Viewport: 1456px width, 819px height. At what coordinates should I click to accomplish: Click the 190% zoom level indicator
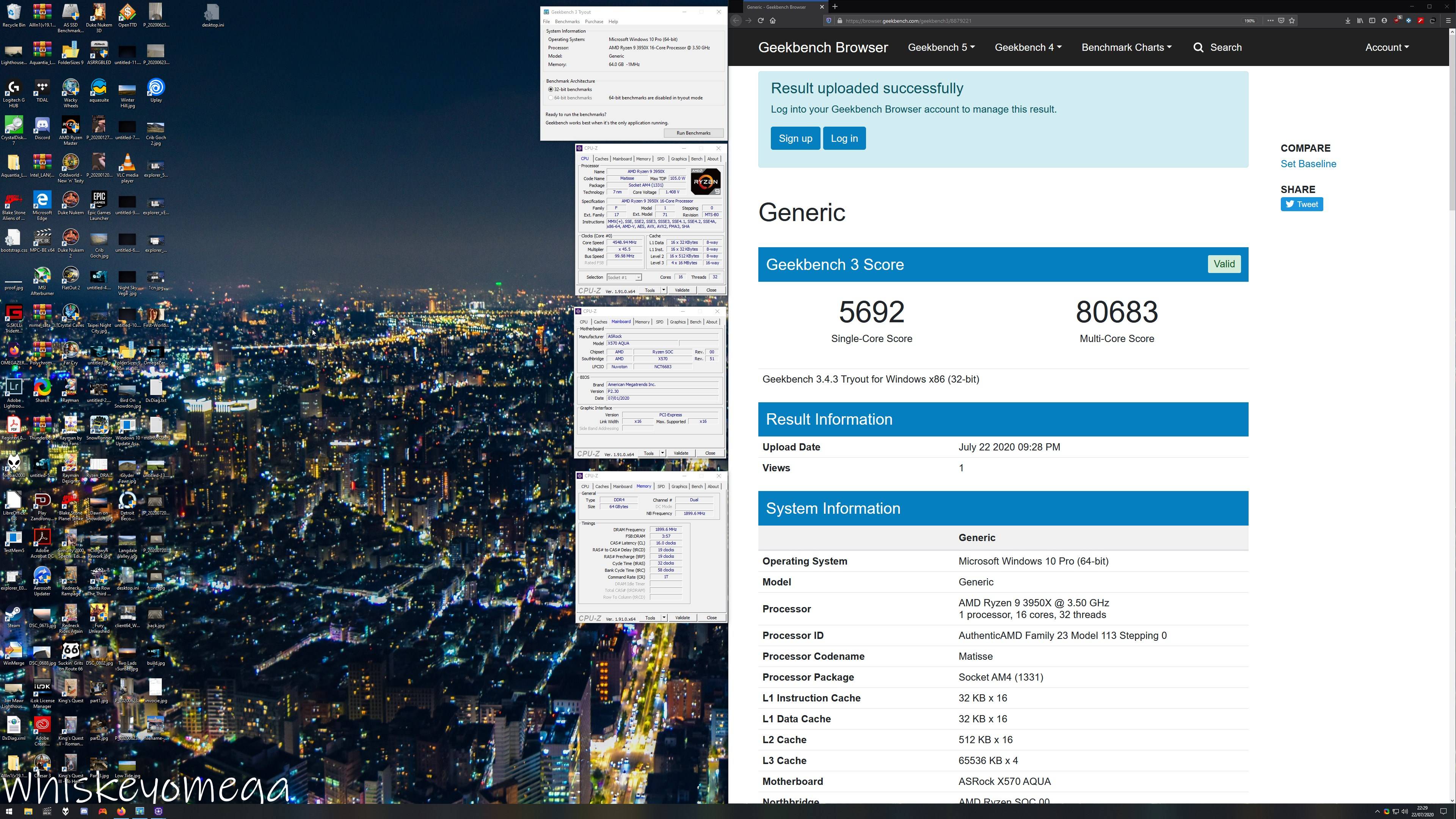click(1249, 20)
